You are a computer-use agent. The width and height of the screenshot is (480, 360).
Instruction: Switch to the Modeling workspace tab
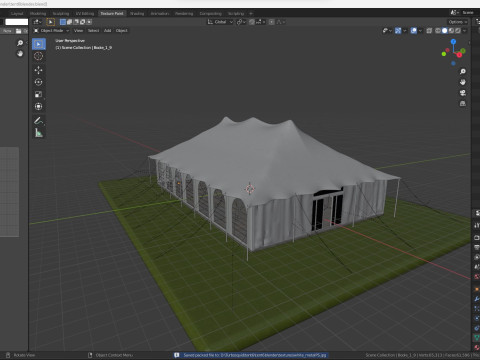click(38, 14)
